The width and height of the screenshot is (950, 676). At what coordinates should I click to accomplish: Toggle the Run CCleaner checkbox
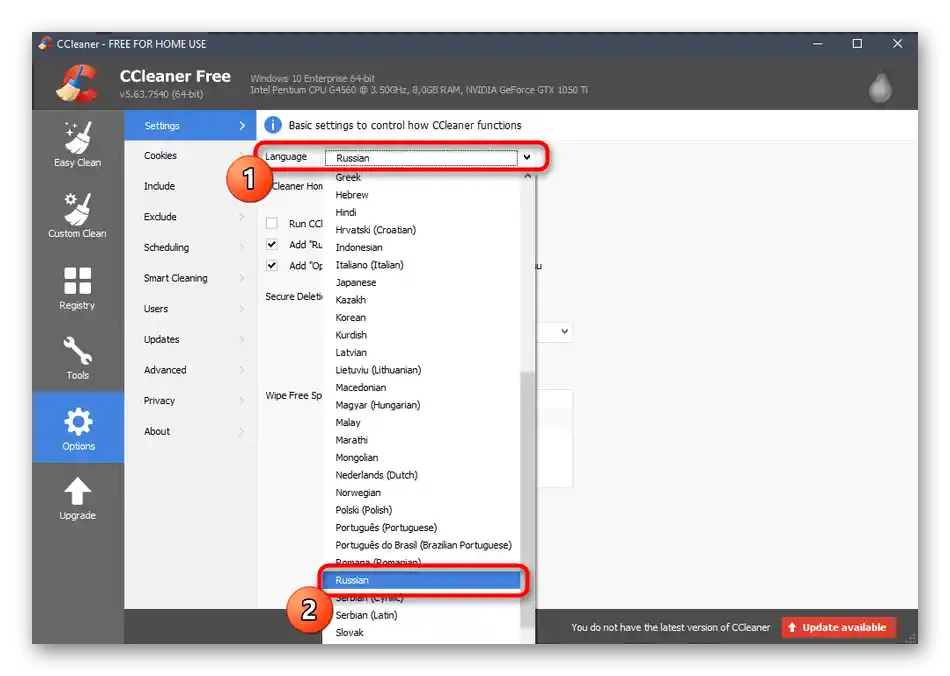pyautogui.click(x=272, y=224)
